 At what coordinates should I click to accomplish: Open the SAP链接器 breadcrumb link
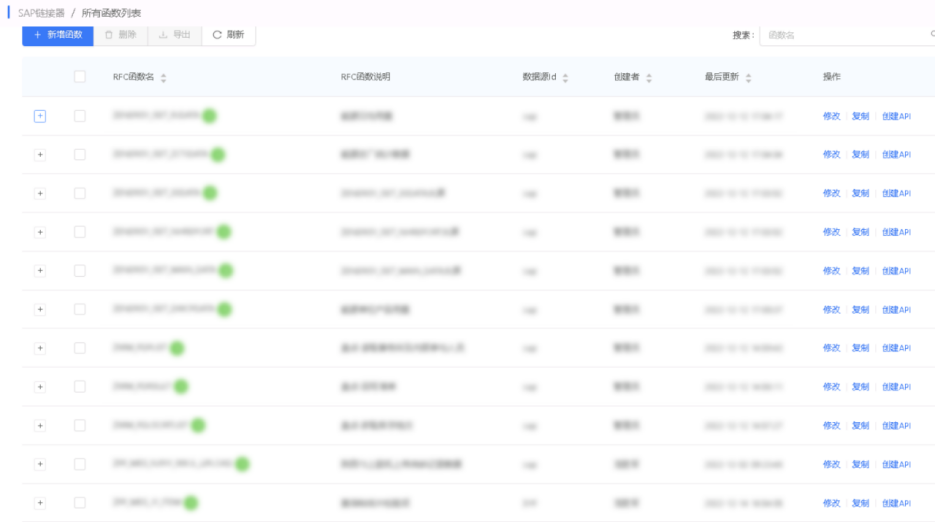tap(41, 13)
